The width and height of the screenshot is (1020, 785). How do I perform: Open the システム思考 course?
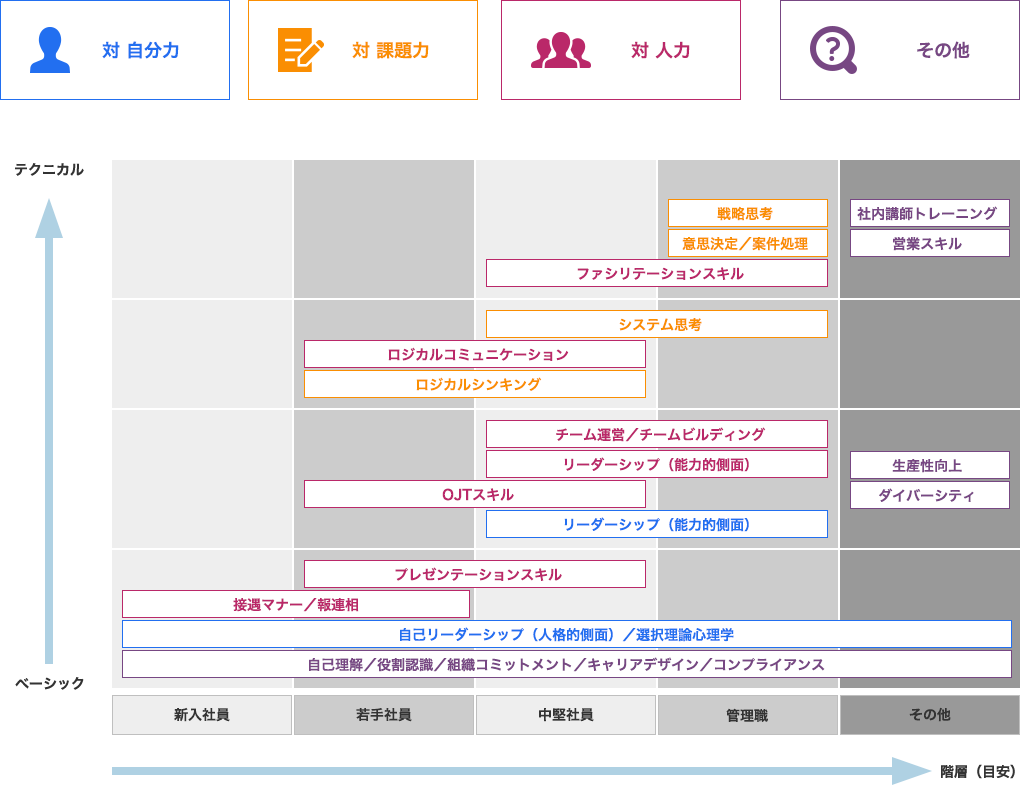coord(657,324)
